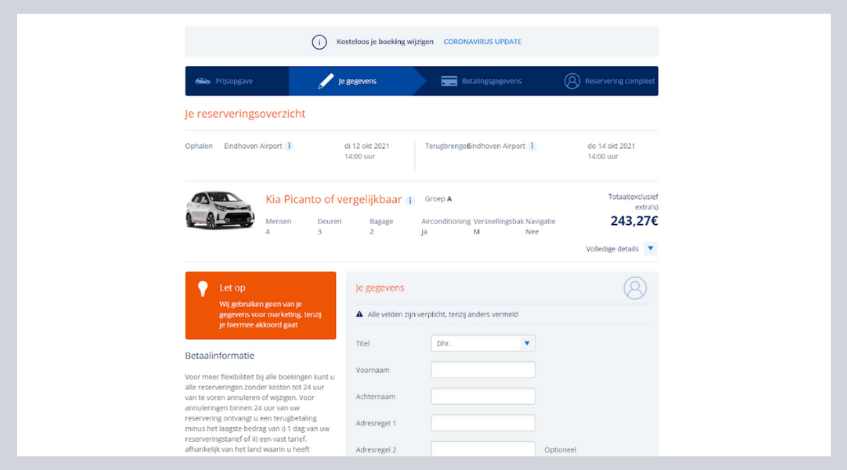Click into the Achternaam field
Viewport: 847px width, 470px height.
pos(483,396)
